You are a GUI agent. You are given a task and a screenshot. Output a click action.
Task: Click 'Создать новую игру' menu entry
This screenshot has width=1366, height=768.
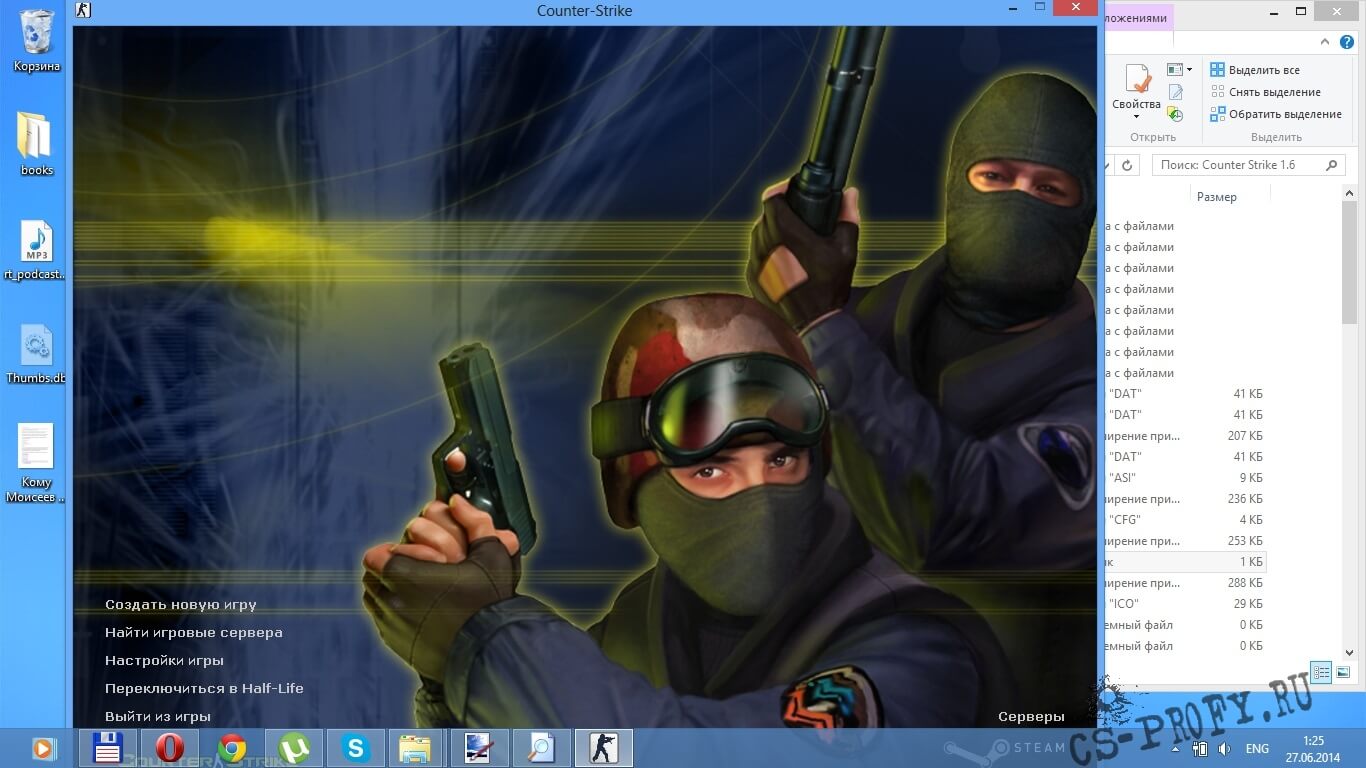[x=180, y=605]
